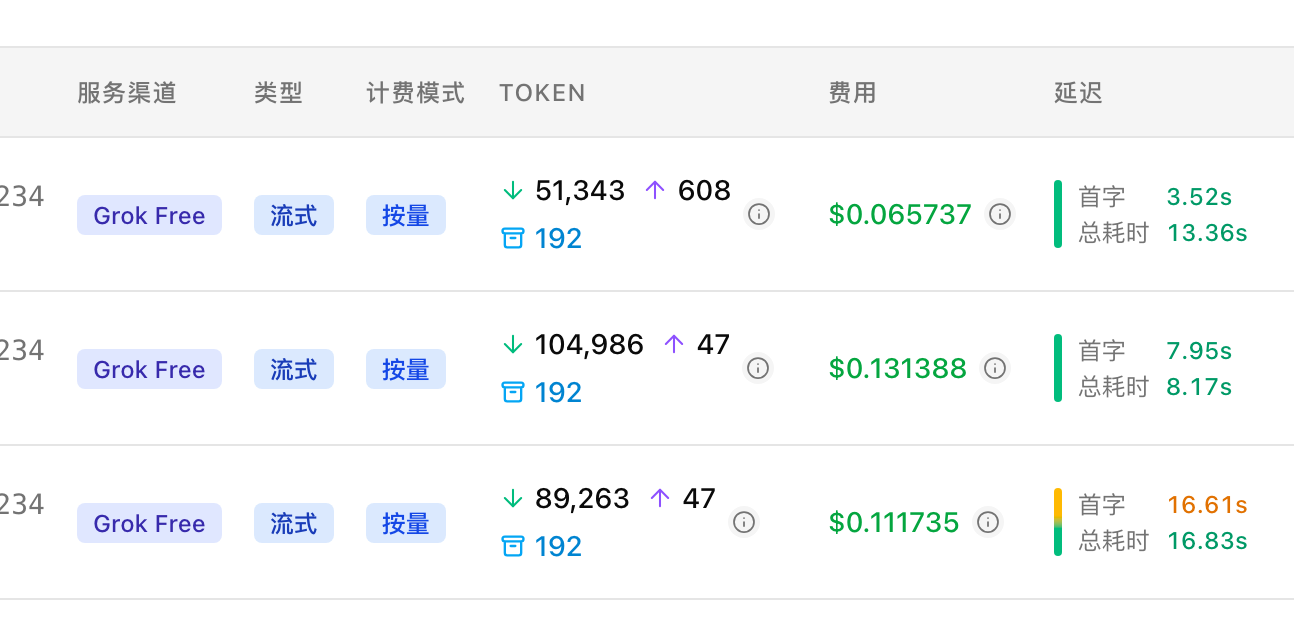Click orange first-token latency 16.61s
1294x636 pixels.
[1207, 505]
